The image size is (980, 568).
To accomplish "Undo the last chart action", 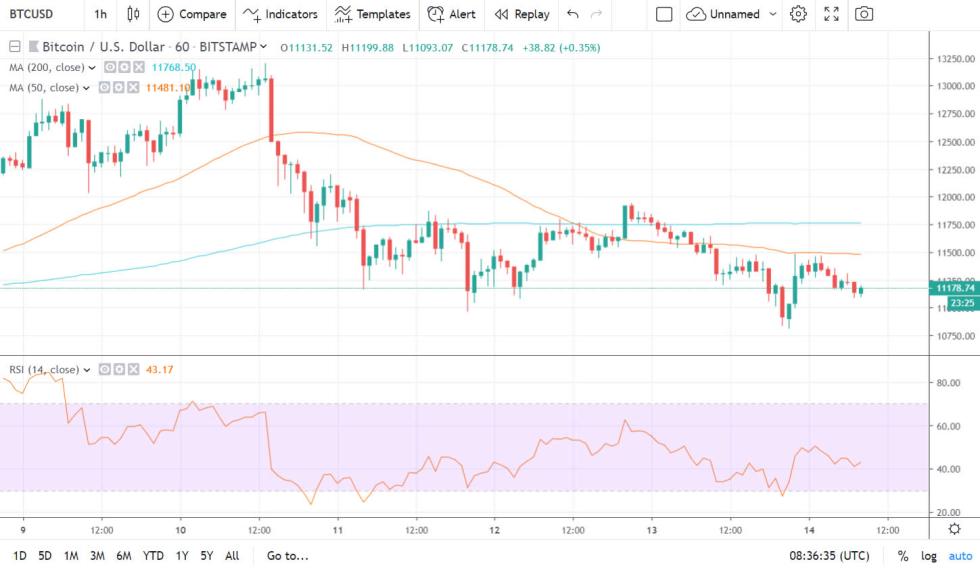I will coord(572,14).
